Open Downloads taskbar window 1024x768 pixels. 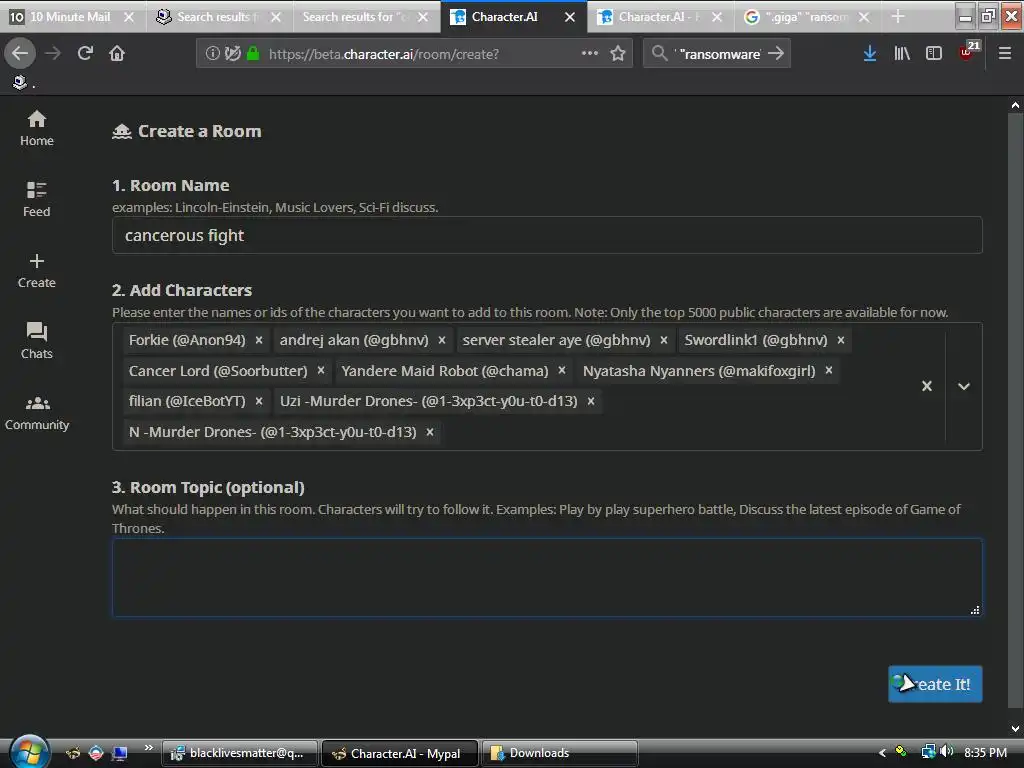point(559,754)
